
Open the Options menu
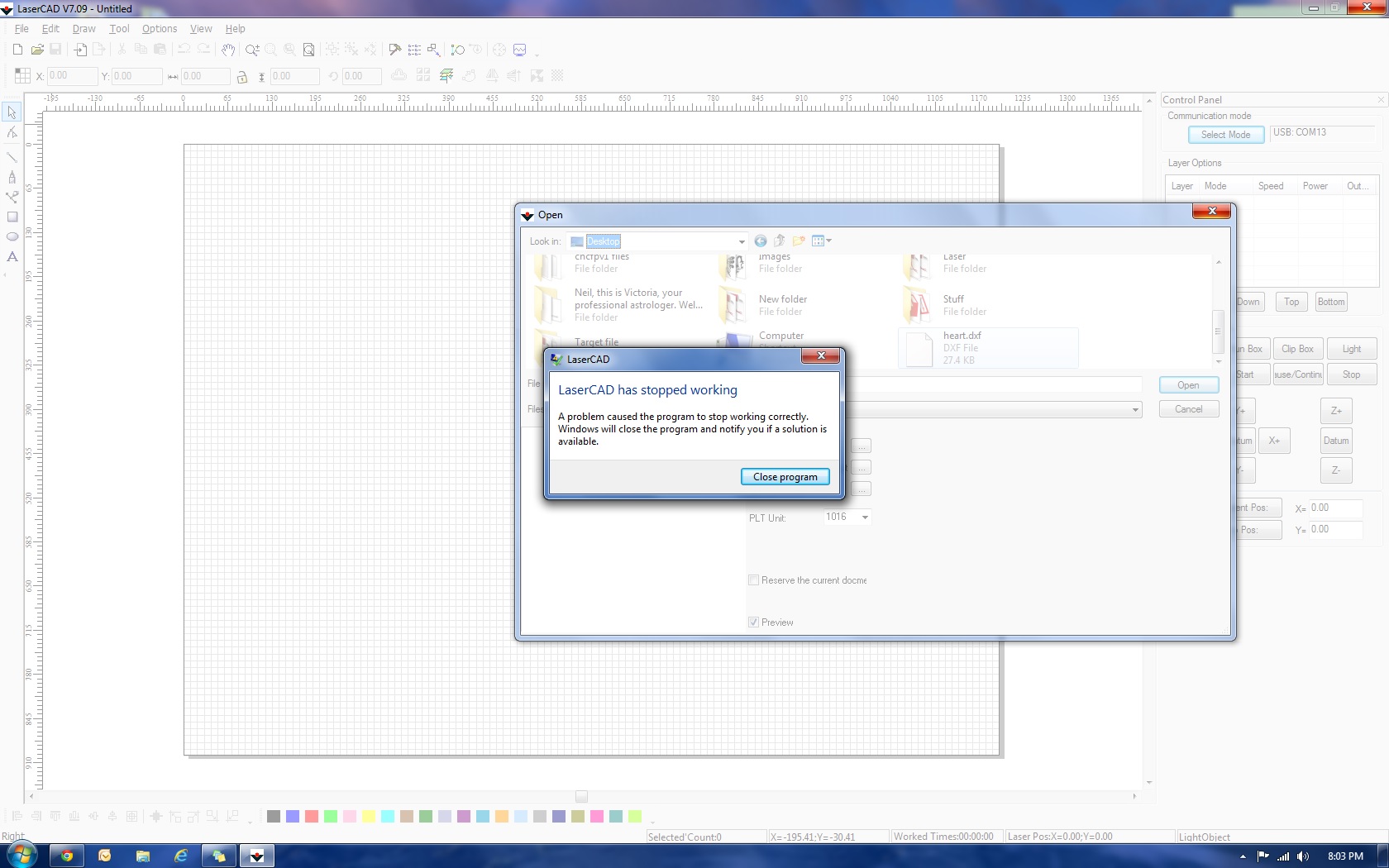(x=159, y=29)
